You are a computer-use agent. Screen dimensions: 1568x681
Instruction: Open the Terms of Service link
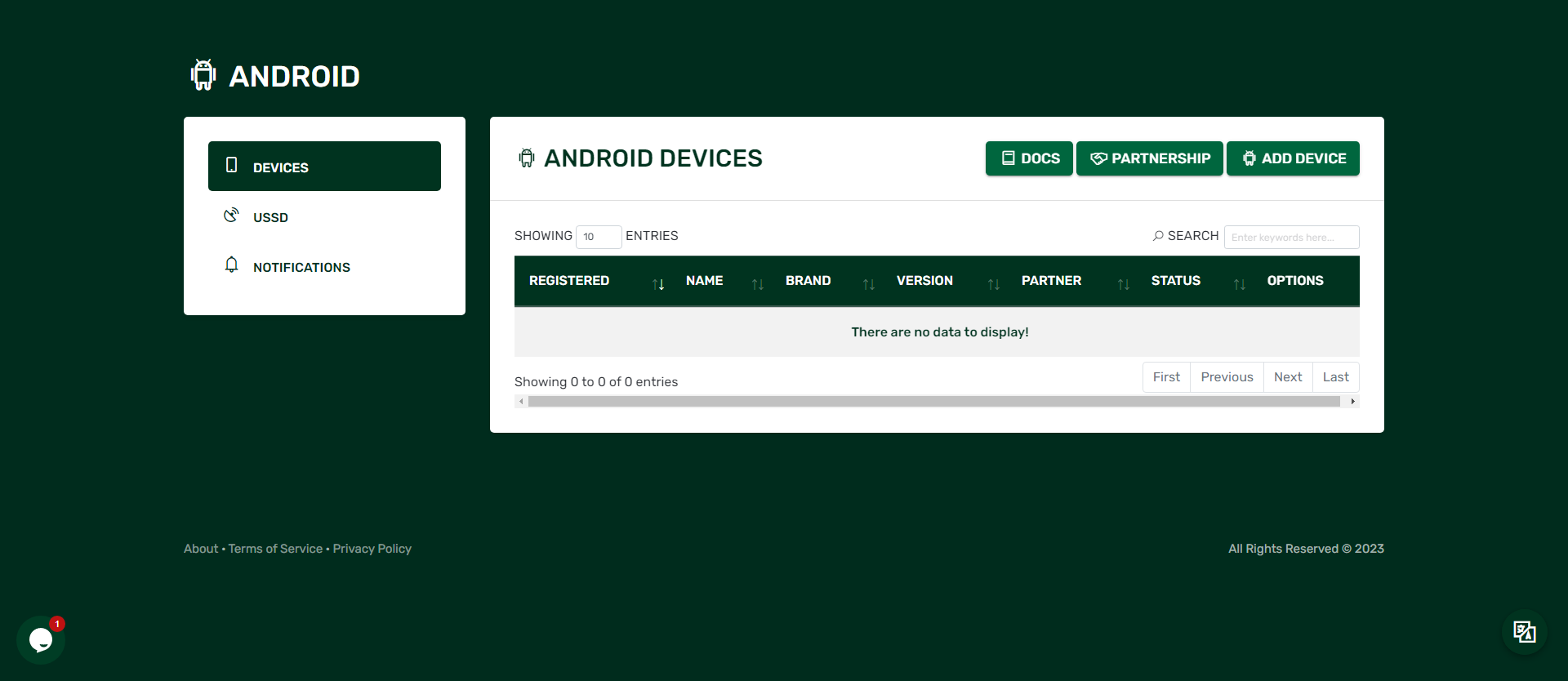coord(275,549)
